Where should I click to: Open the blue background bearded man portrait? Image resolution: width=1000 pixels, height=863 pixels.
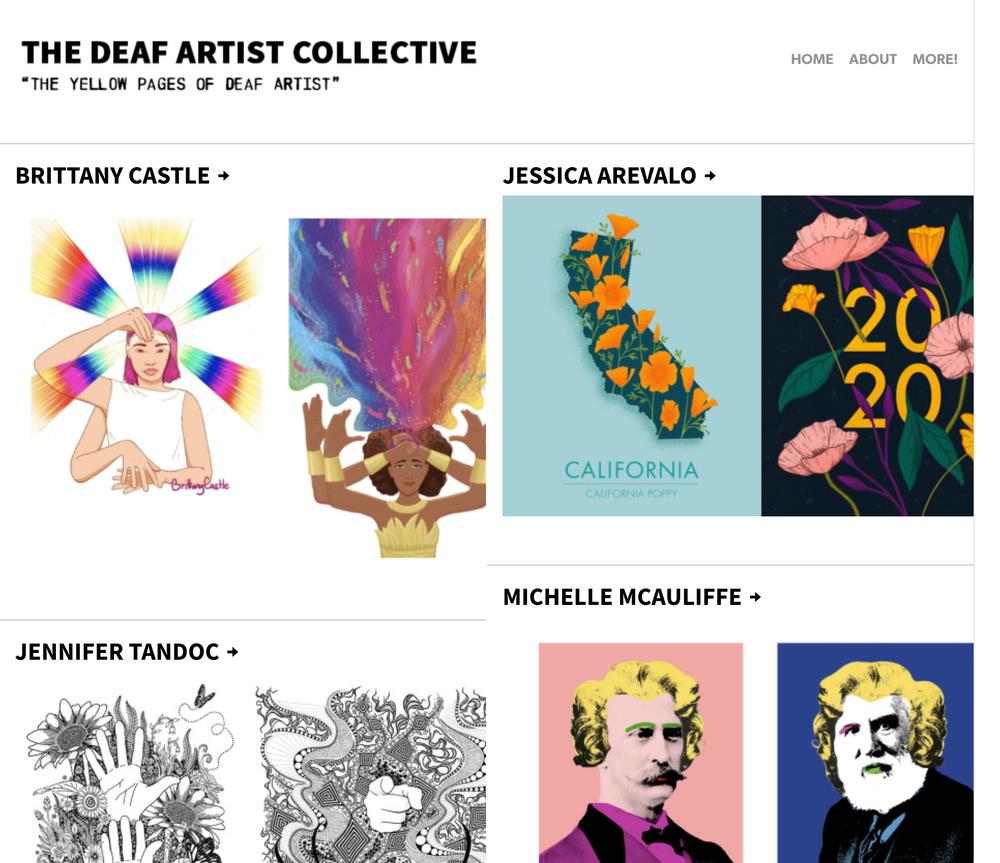pos(875,753)
